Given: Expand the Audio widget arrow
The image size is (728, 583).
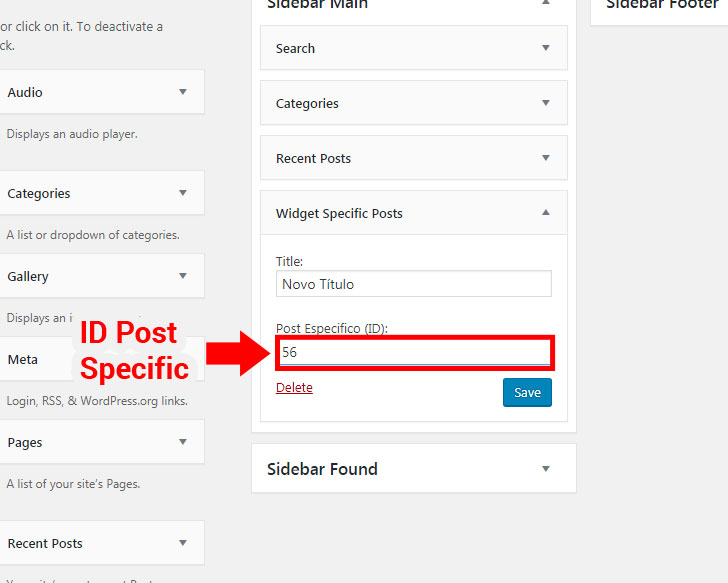Looking at the screenshot, I should pos(183,92).
